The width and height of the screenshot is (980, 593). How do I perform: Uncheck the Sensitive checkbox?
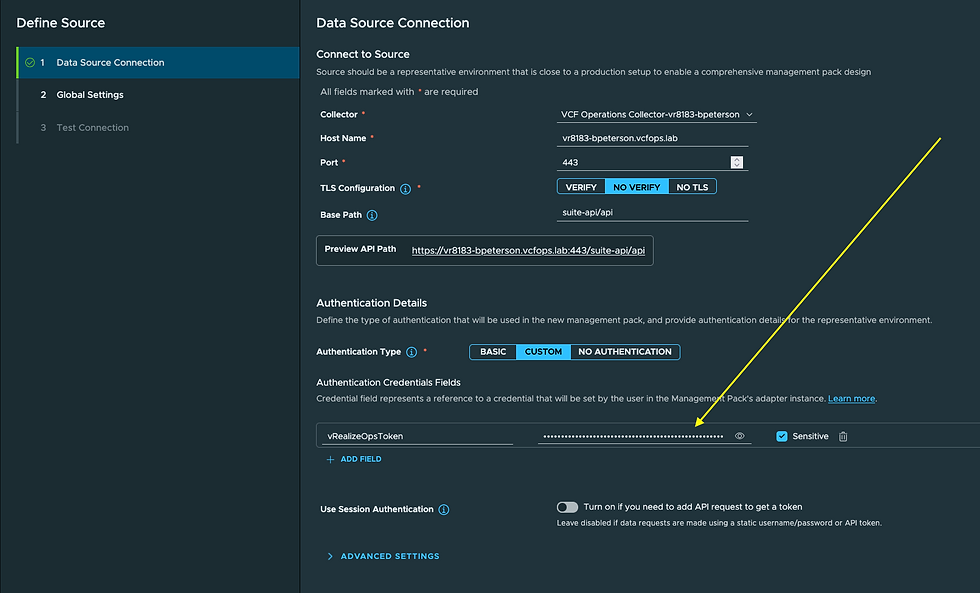coord(782,437)
